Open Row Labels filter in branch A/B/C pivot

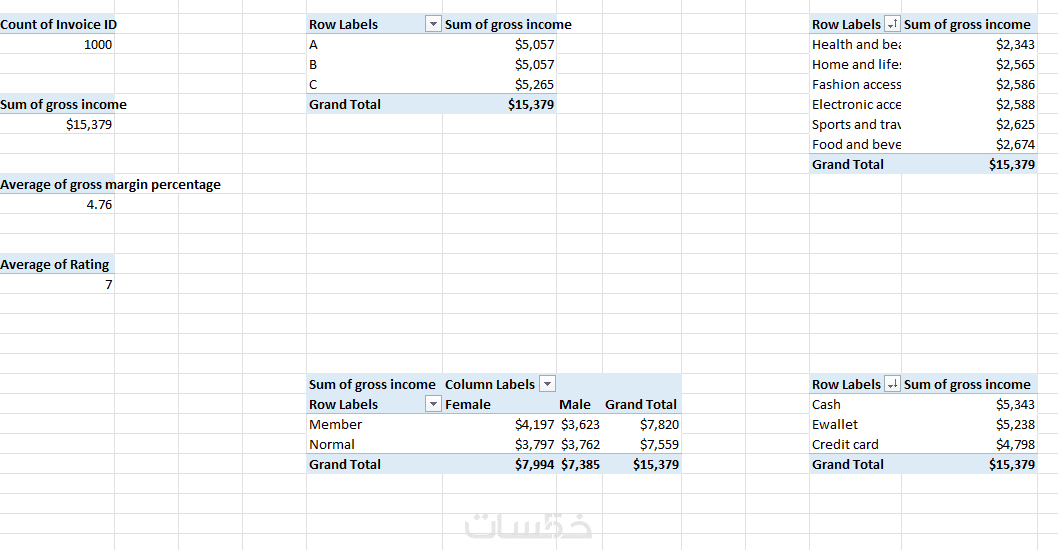click(433, 24)
